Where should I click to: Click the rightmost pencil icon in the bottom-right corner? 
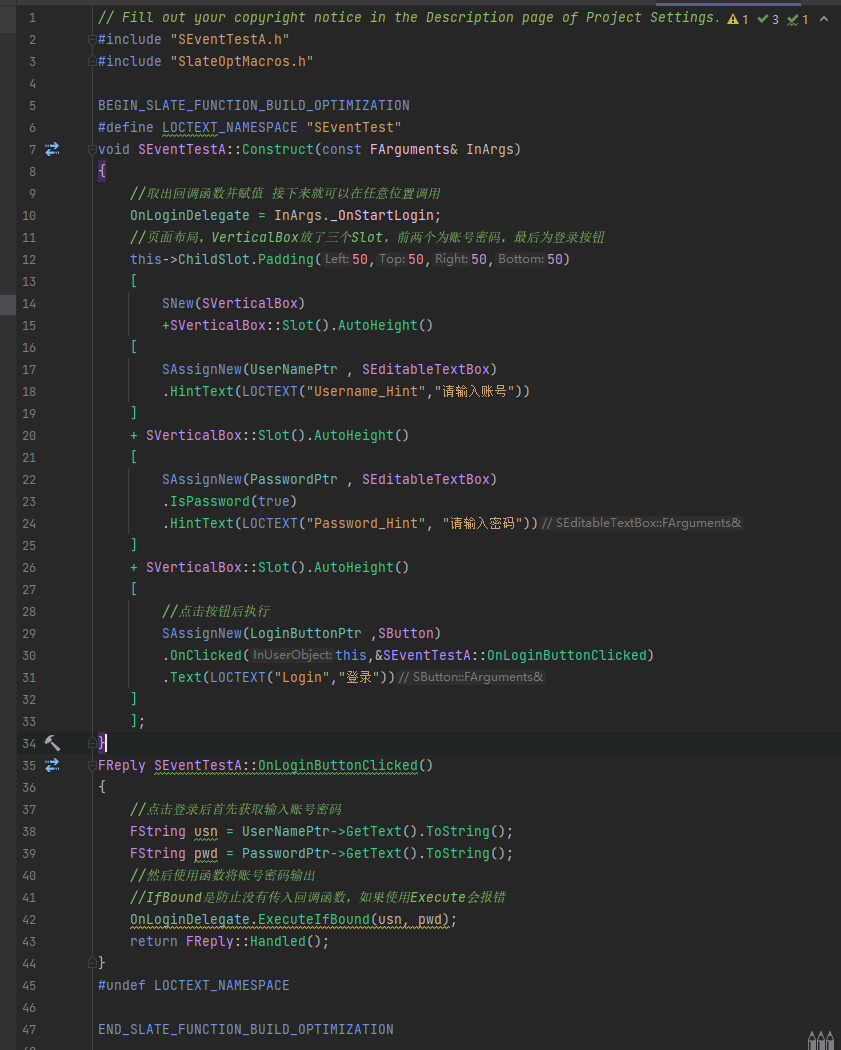point(831,1040)
